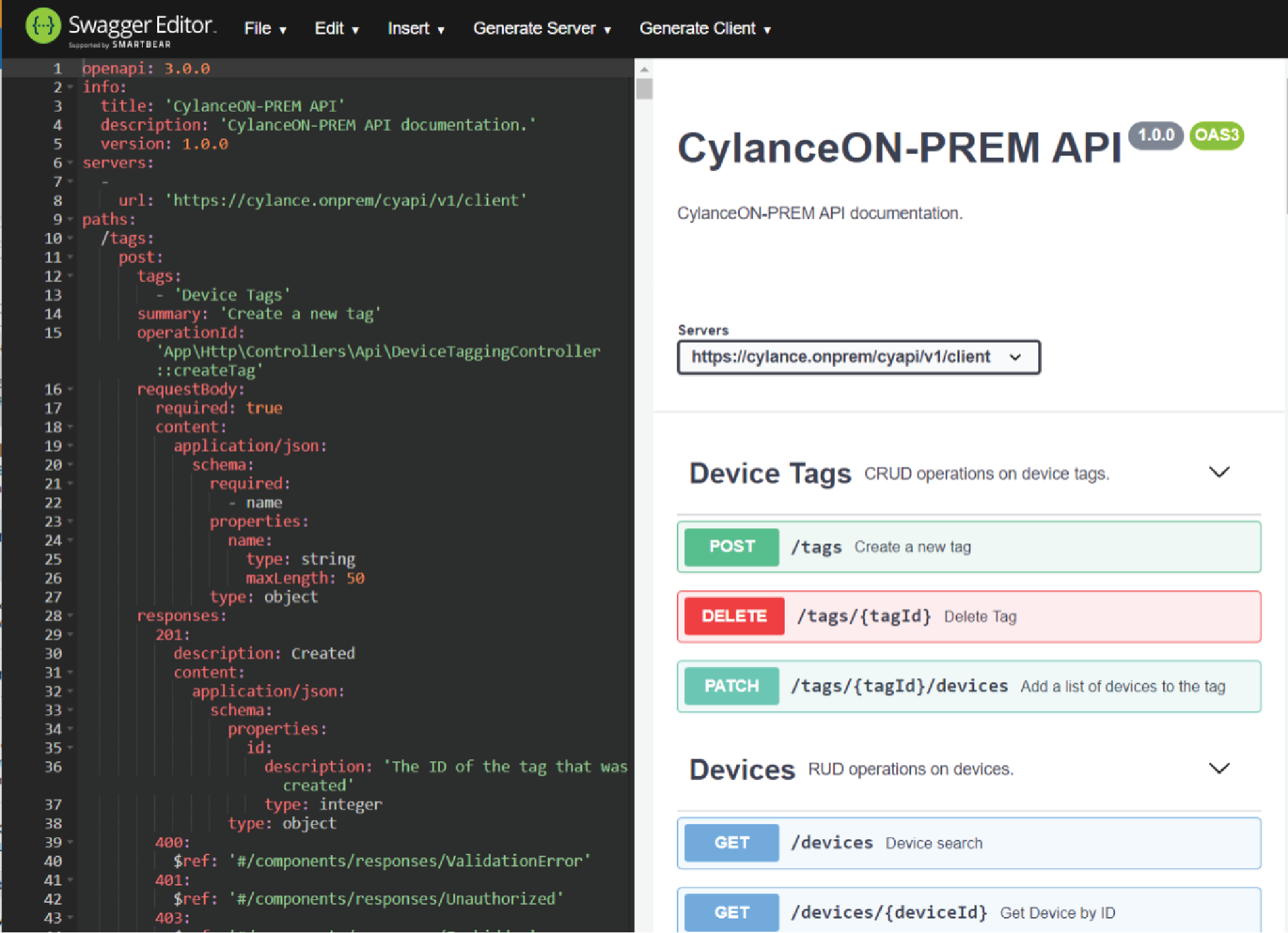
Task: Collapse the Device Tags section chevron
Action: (x=1219, y=472)
